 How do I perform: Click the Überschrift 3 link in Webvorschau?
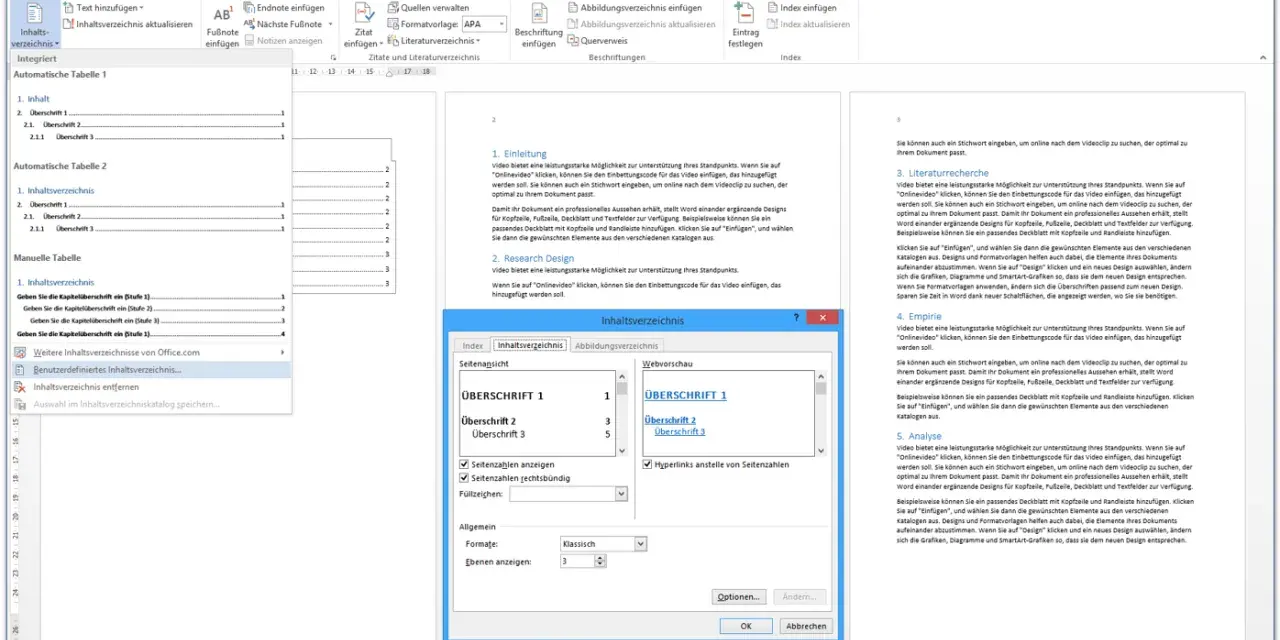tap(680, 432)
